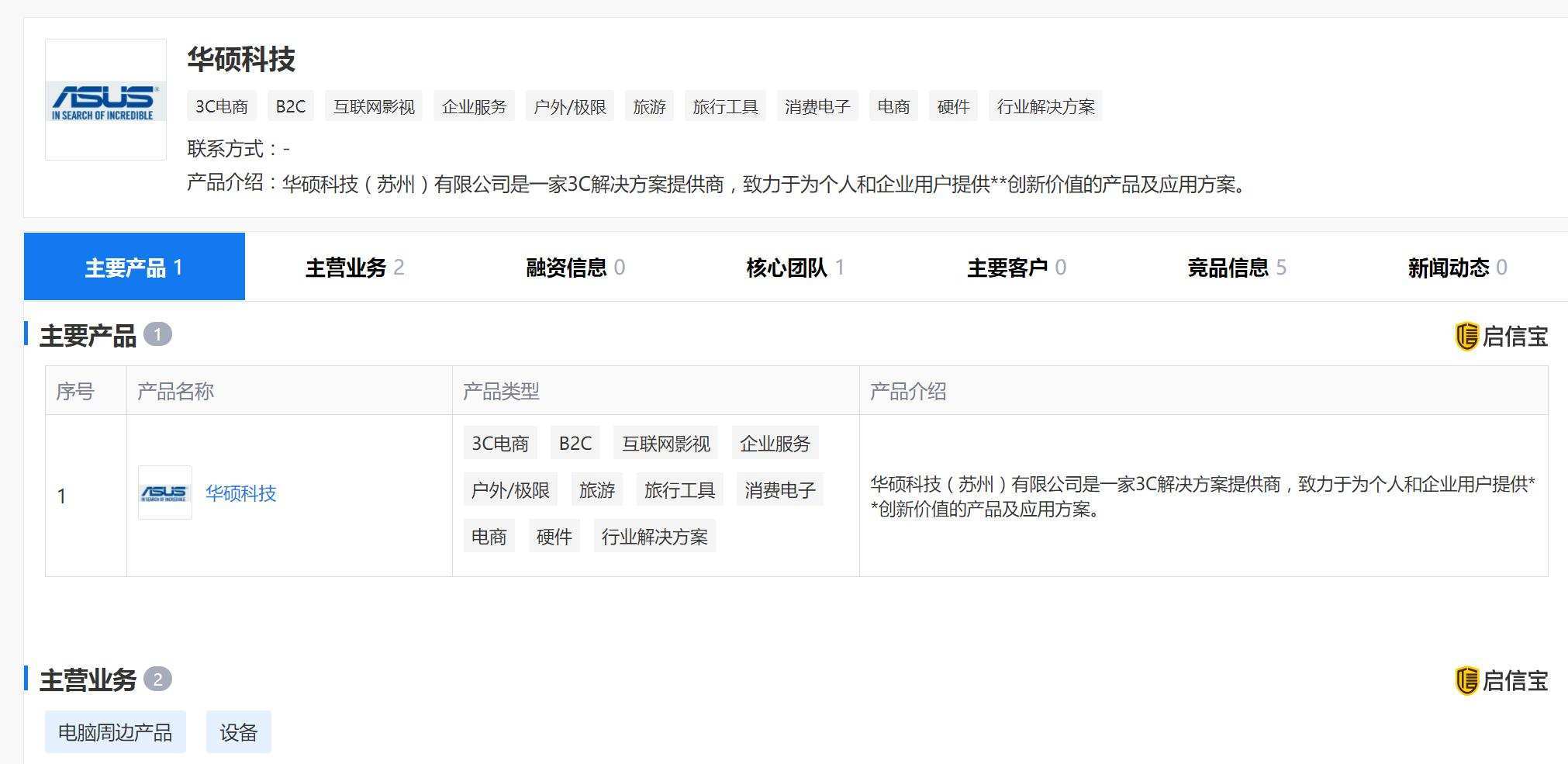Select the 主要客户 tab

tap(1017, 267)
